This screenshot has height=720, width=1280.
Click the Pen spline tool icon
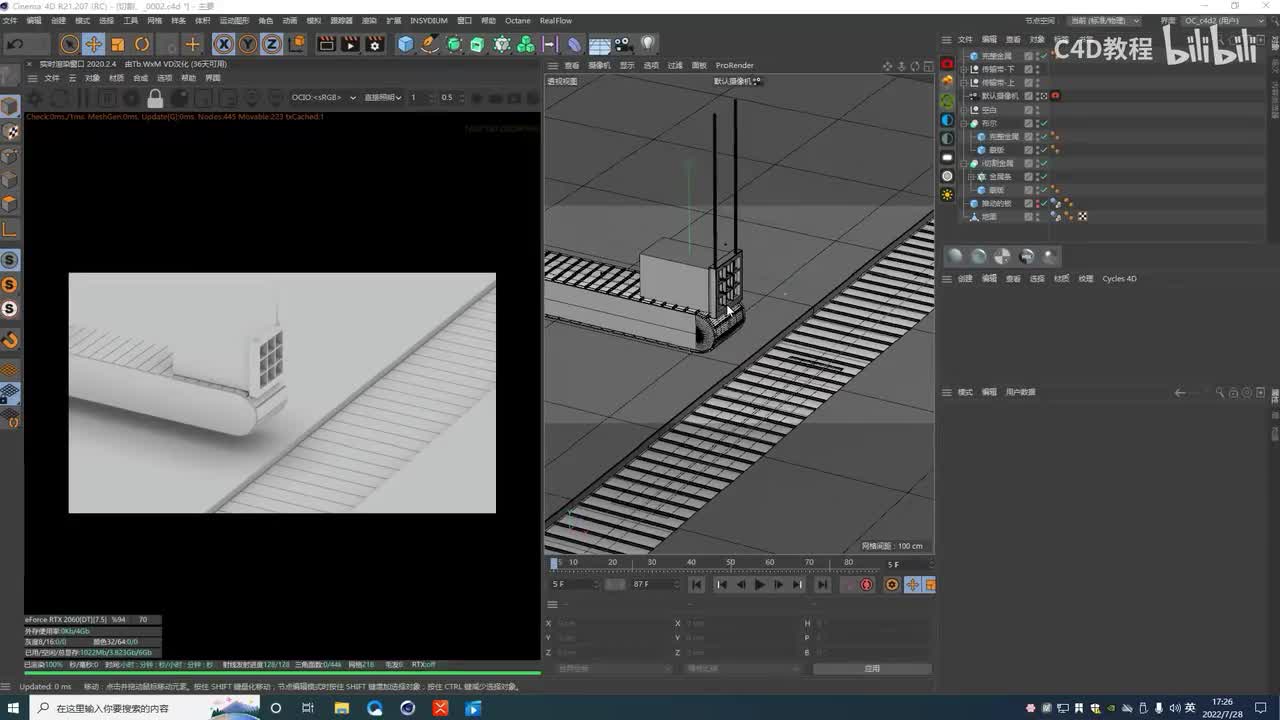[x=429, y=44]
